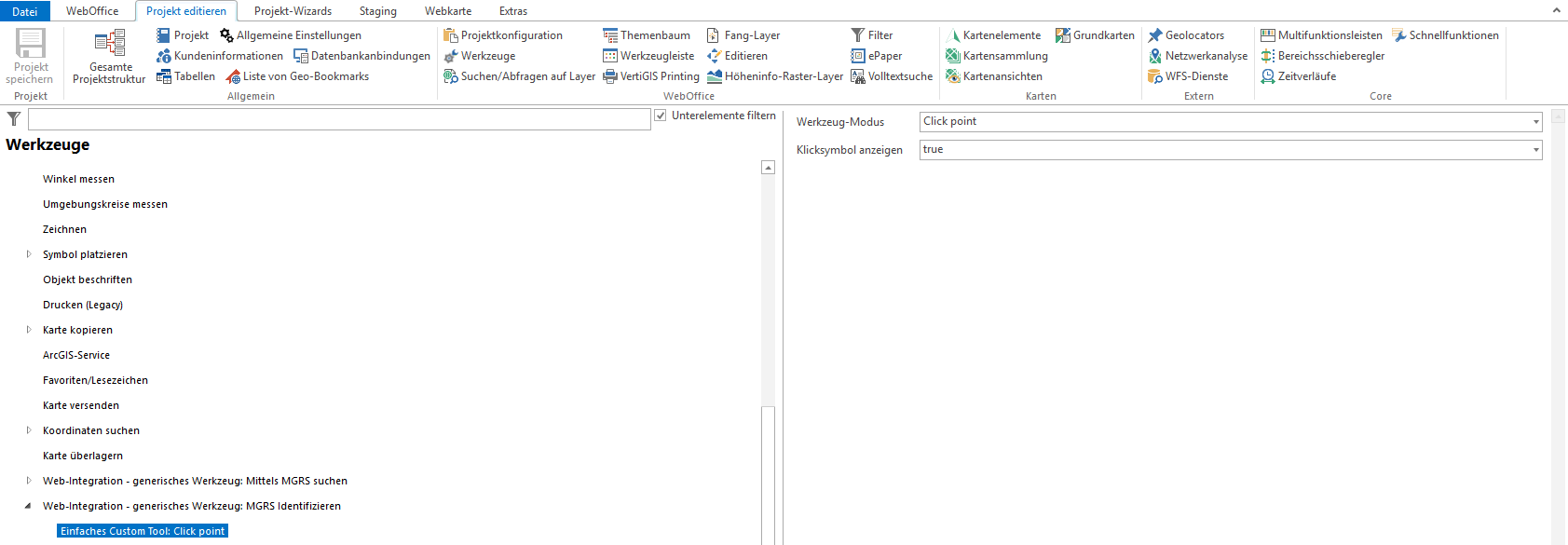Viewport: 1568px width, 545px height.
Task: Collapse MGRS Identifizieren tree node
Action: pos(28,506)
